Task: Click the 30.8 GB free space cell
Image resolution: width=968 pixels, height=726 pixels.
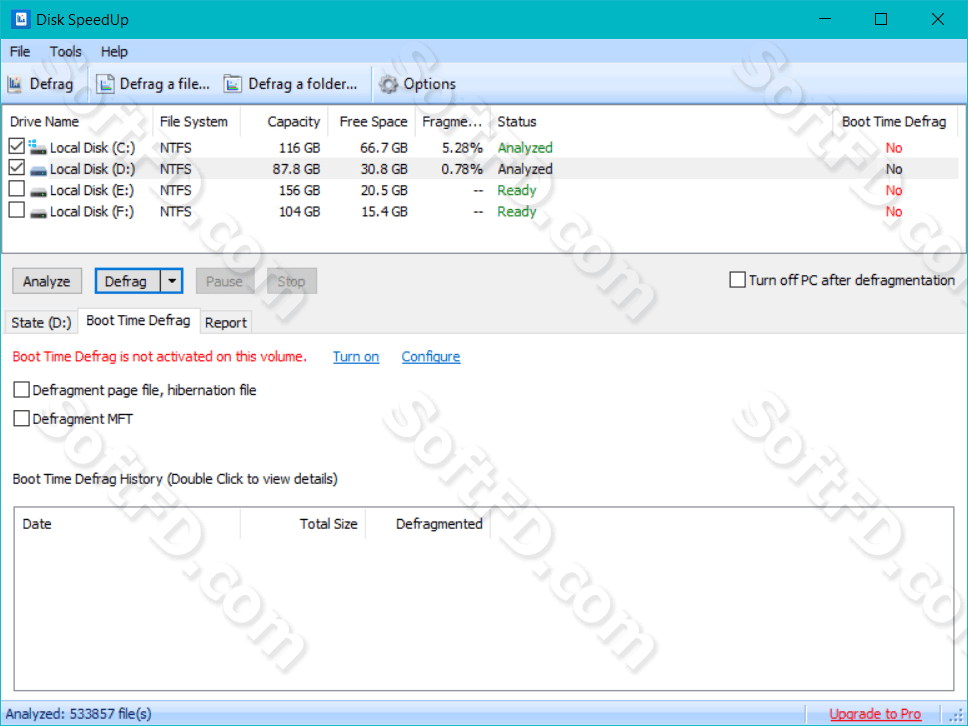Action: [x=384, y=169]
